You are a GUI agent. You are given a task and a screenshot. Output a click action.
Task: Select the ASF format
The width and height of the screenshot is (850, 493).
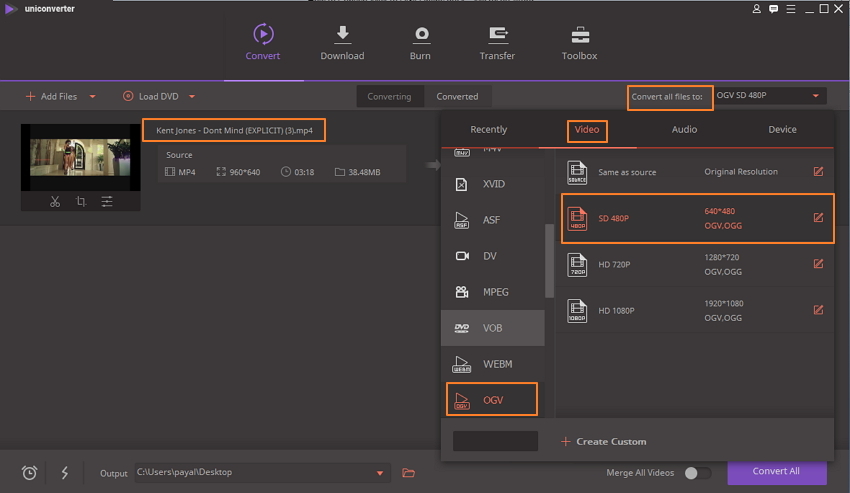(492, 220)
